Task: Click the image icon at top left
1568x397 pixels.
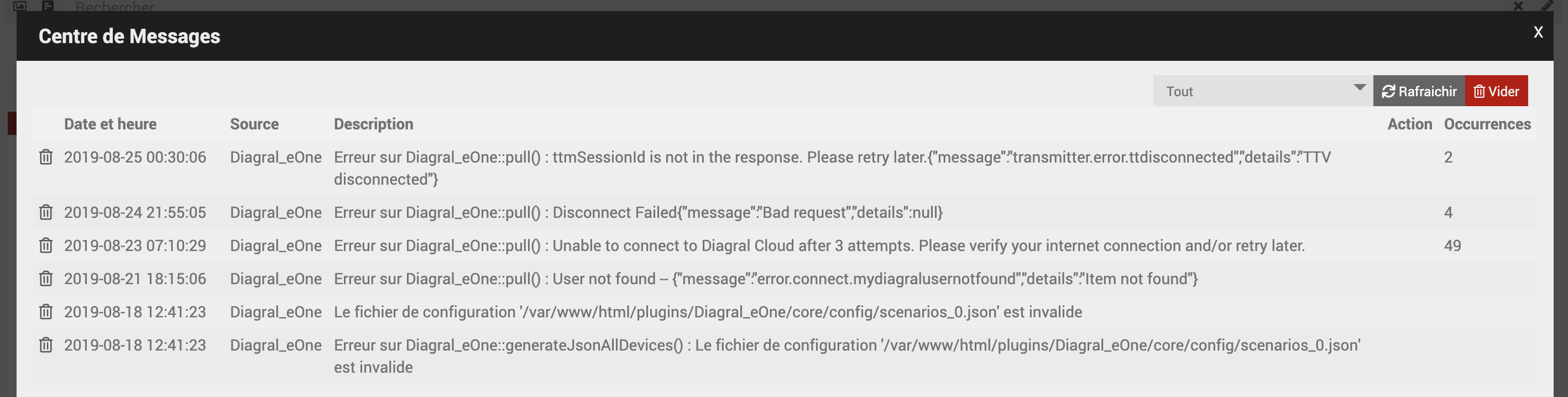Action: [20, 6]
